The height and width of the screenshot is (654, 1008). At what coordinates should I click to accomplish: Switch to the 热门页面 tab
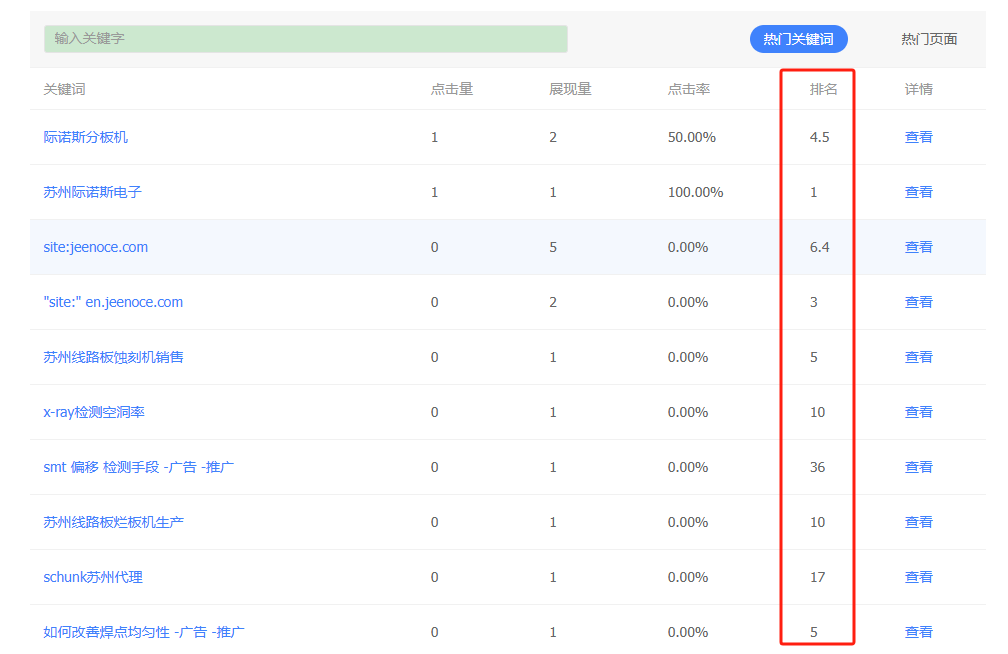[928, 39]
